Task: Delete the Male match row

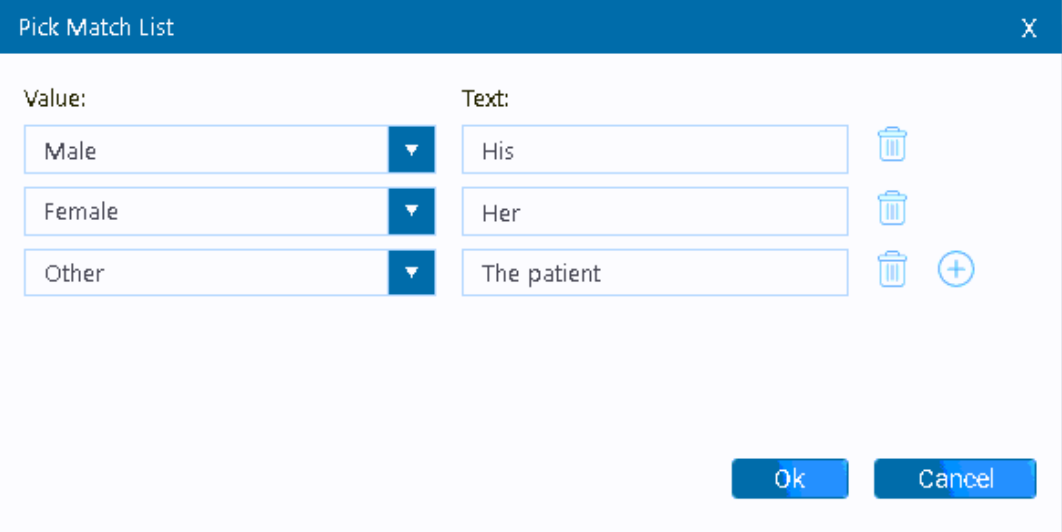Action: pos(892,146)
